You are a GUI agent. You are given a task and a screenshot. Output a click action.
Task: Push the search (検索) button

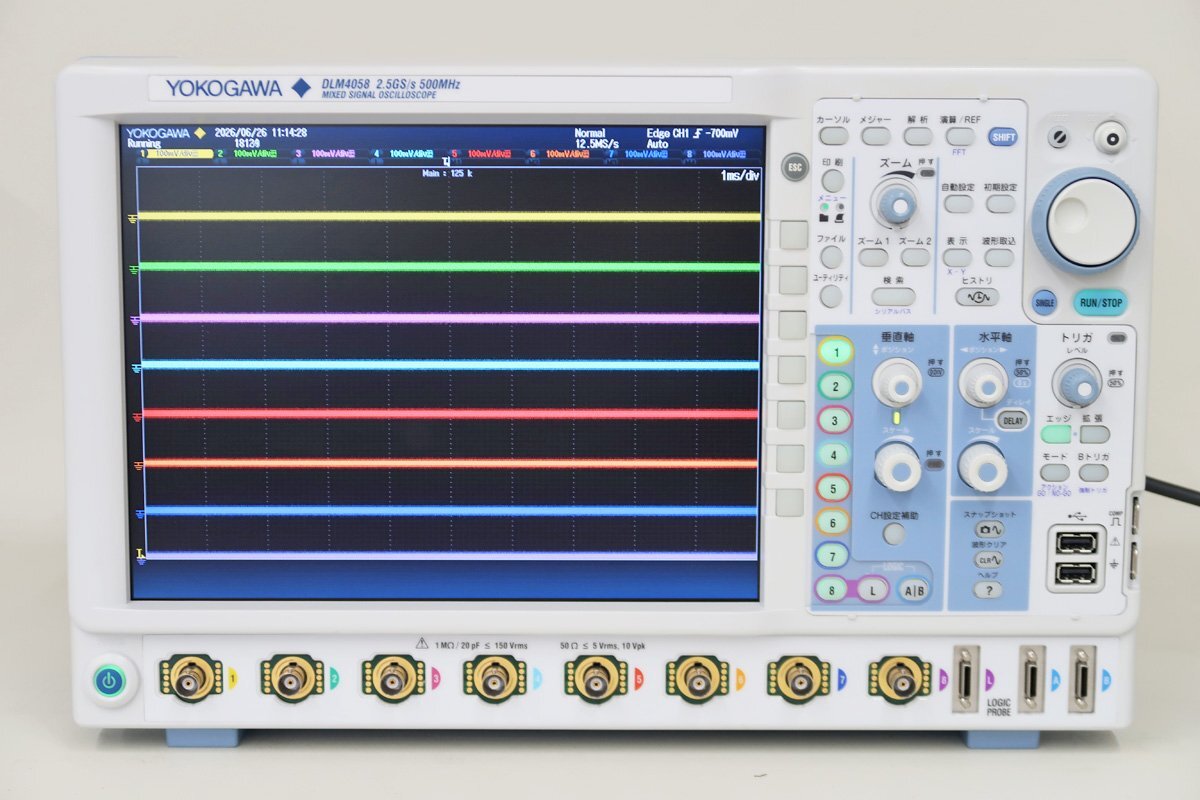coord(893,296)
